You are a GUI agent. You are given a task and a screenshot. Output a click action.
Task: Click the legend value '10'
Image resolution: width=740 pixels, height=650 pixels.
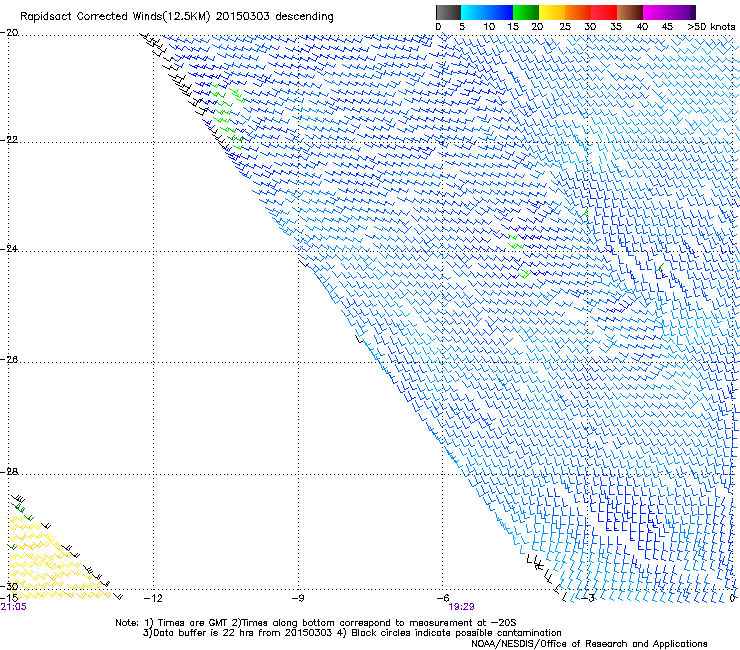(489, 27)
